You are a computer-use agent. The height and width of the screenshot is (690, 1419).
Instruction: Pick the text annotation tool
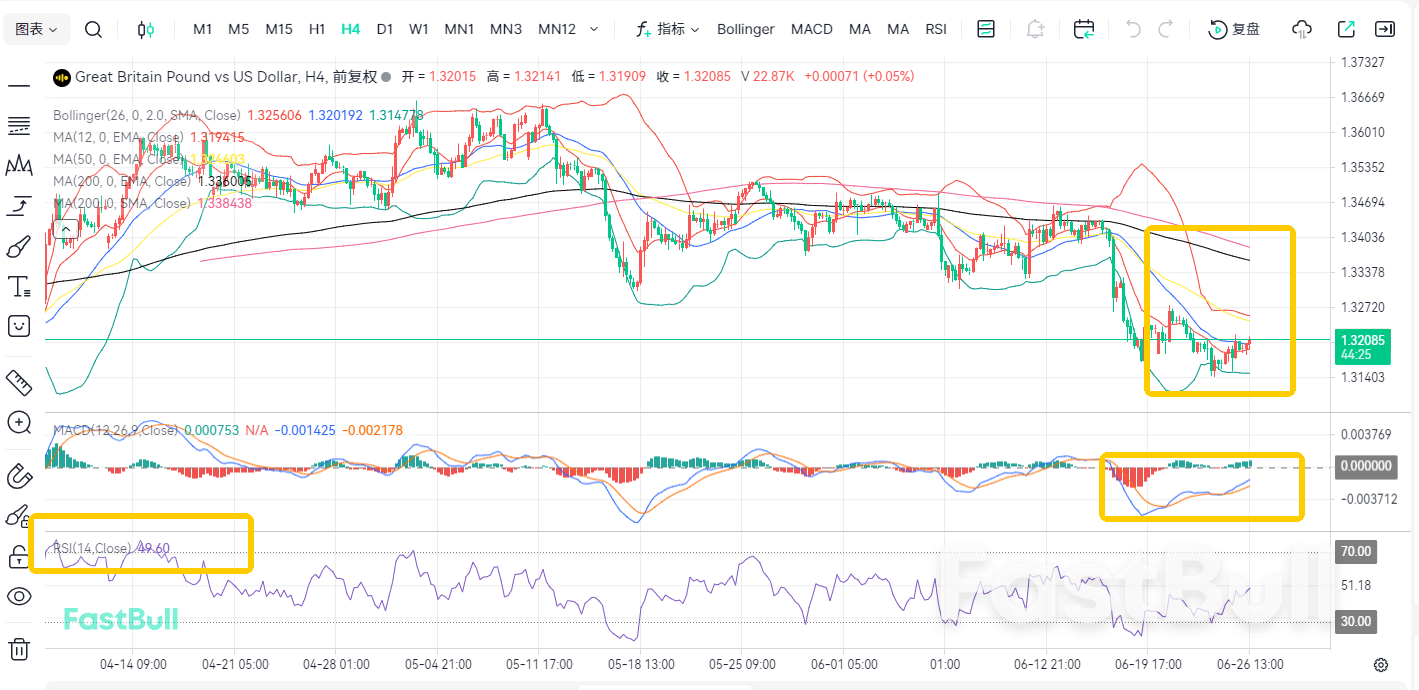tap(18, 287)
